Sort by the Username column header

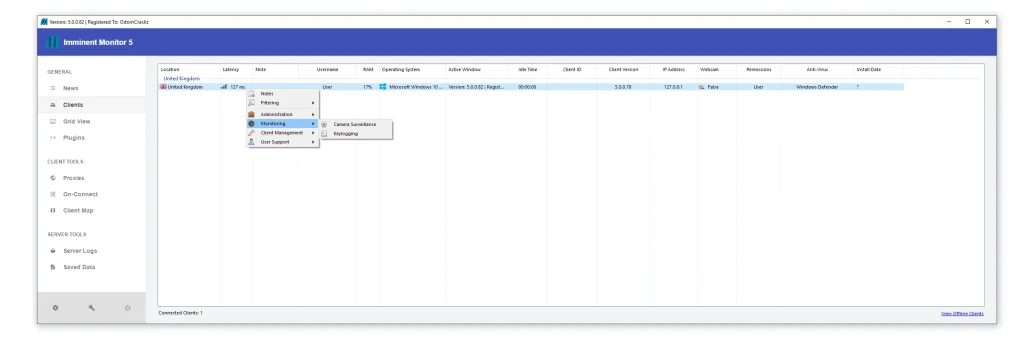point(328,69)
